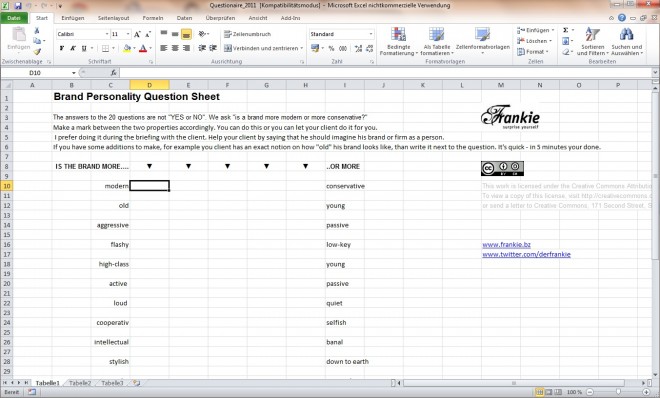Click the Format Painter brush icon

coord(37,52)
